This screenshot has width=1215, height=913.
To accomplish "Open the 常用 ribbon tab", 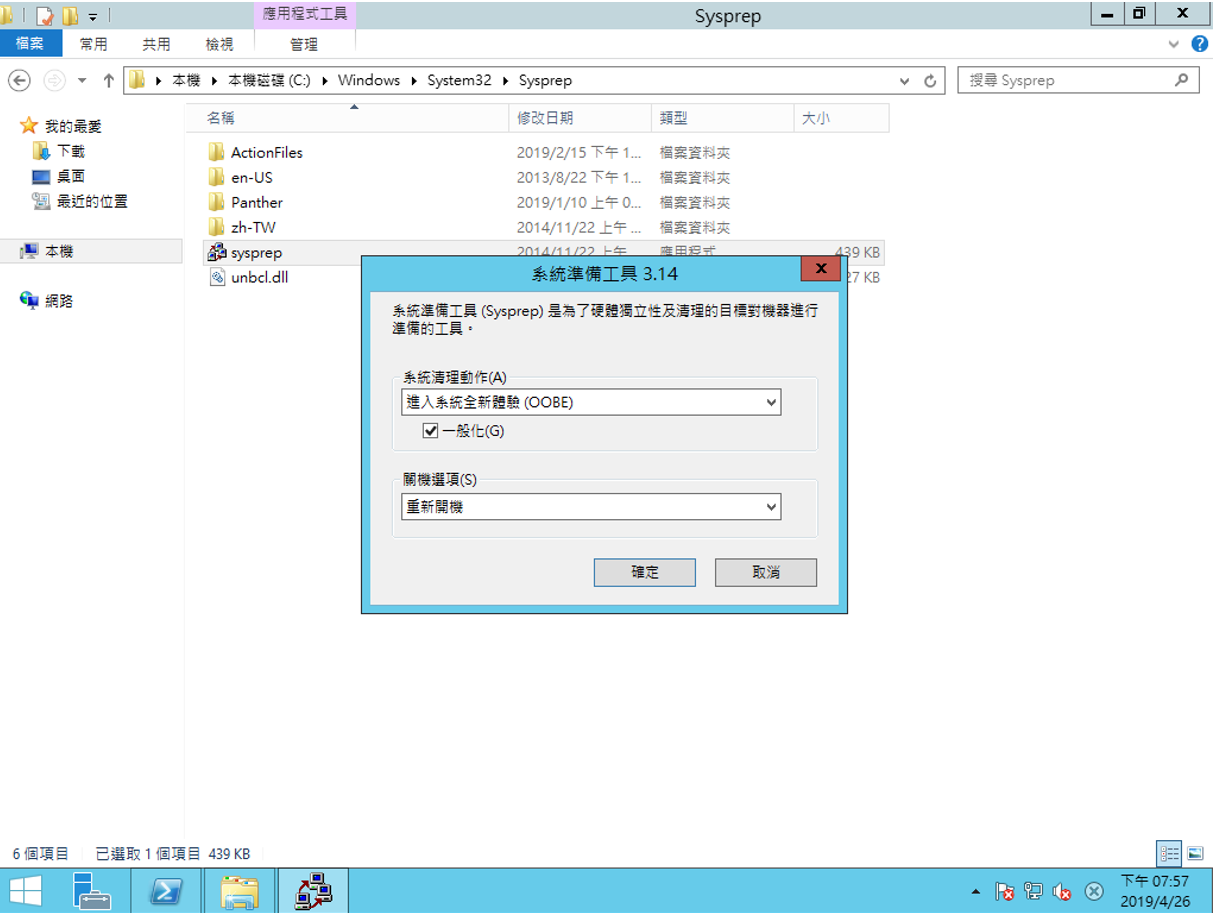I will coord(93,44).
